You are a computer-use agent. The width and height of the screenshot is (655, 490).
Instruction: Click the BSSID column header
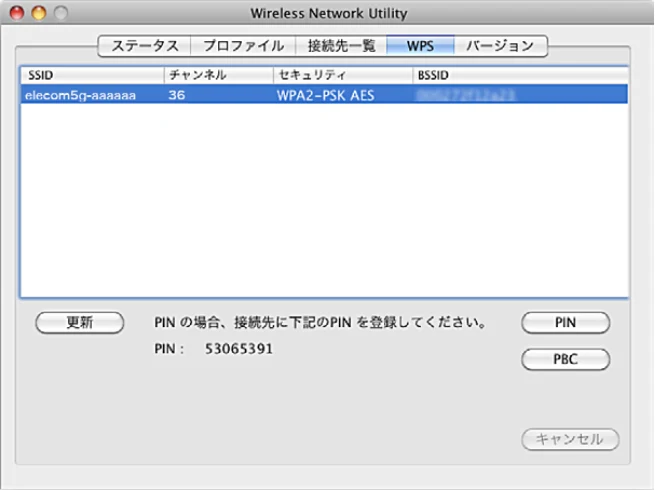tap(520, 75)
